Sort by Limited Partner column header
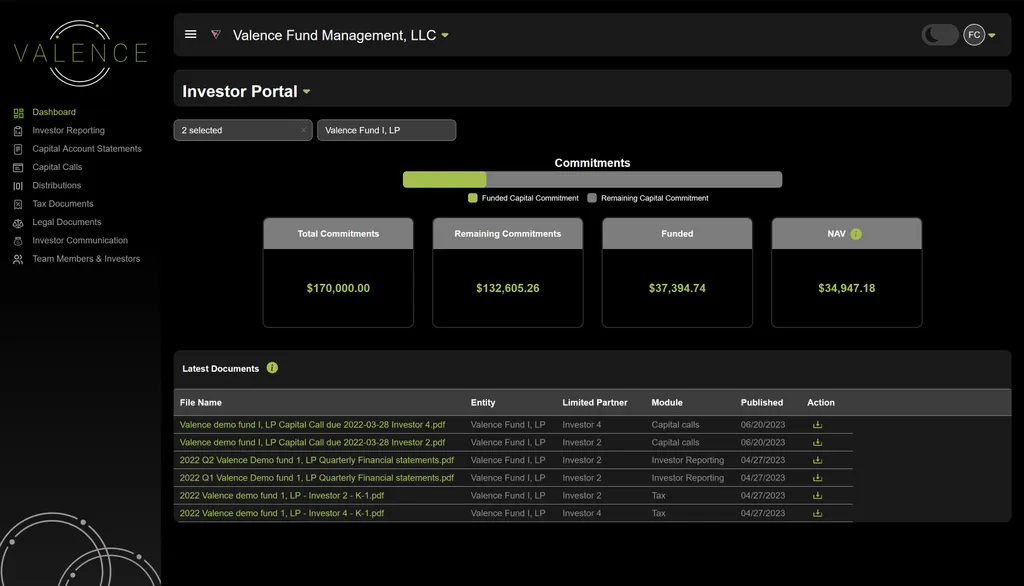 coord(595,402)
